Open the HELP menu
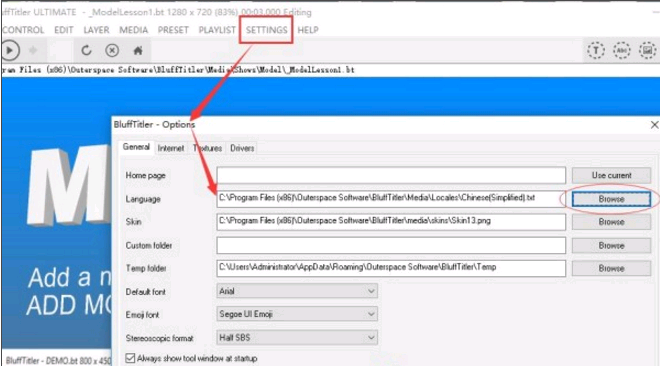Viewport: 660px width, 366px height. point(308,30)
